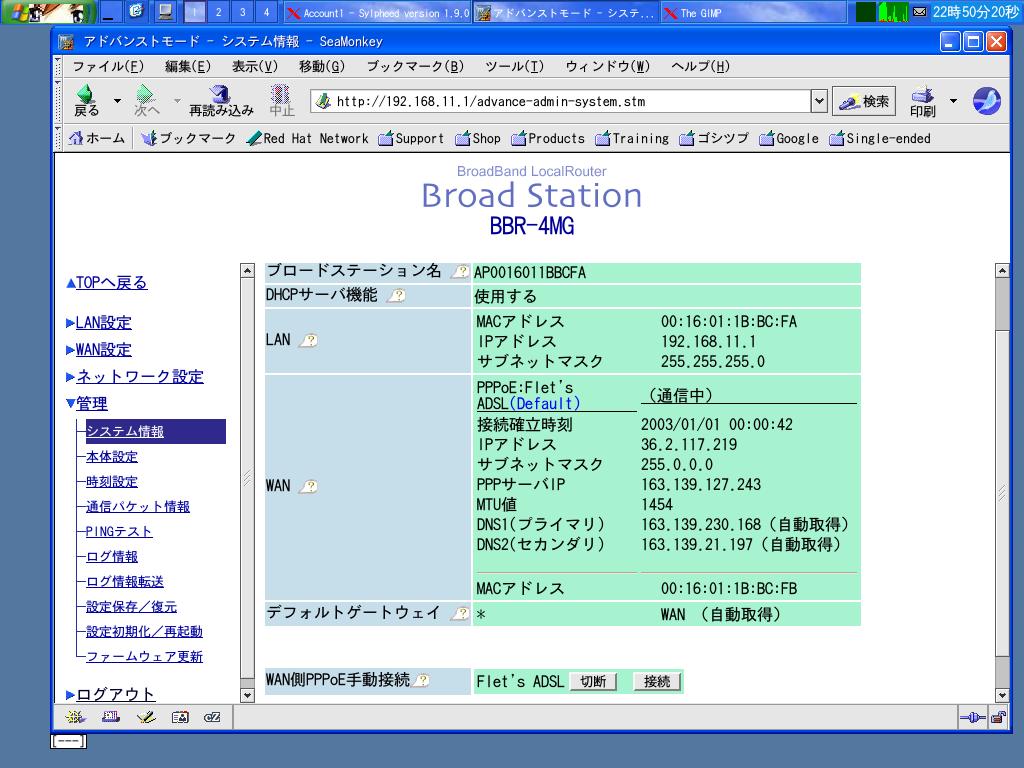Expand the LAN設定 section in sidebar

[x=103, y=323]
